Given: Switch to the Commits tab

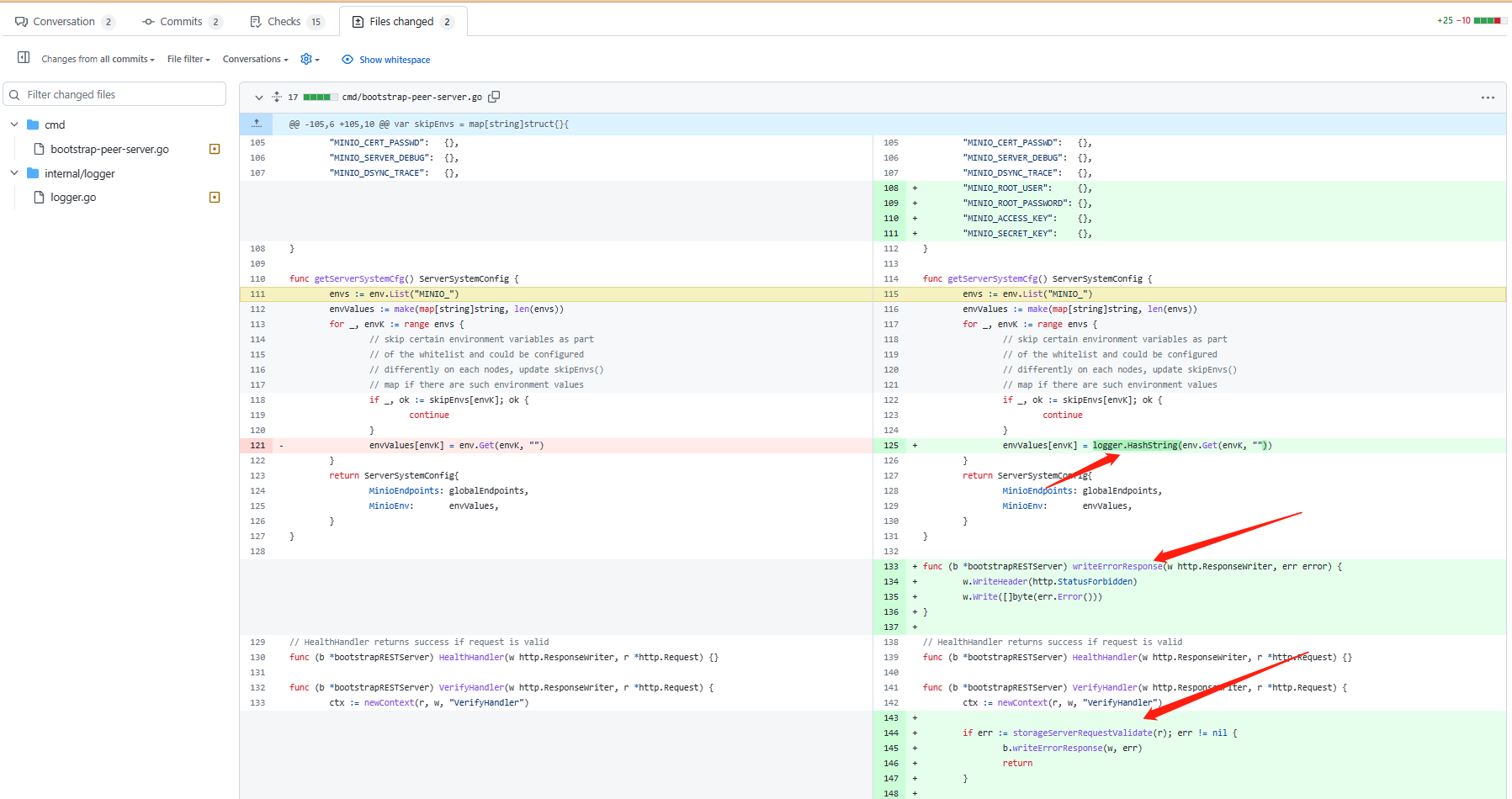Looking at the screenshot, I should pos(181,21).
